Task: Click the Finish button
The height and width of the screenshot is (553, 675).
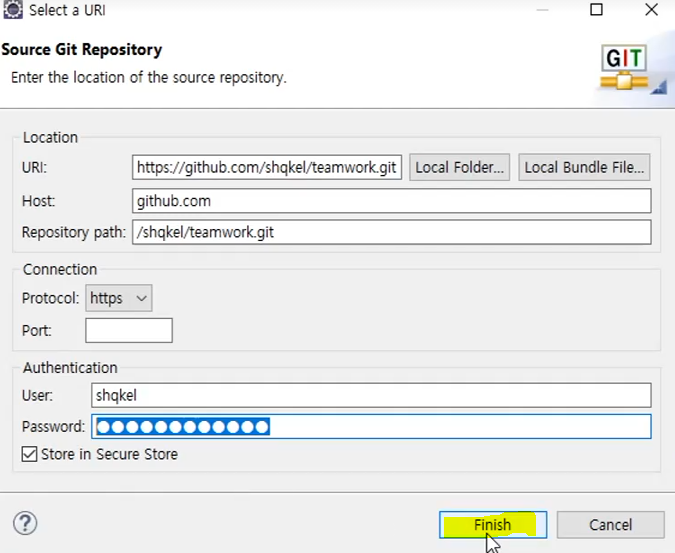Action: click(x=493, y=525)
